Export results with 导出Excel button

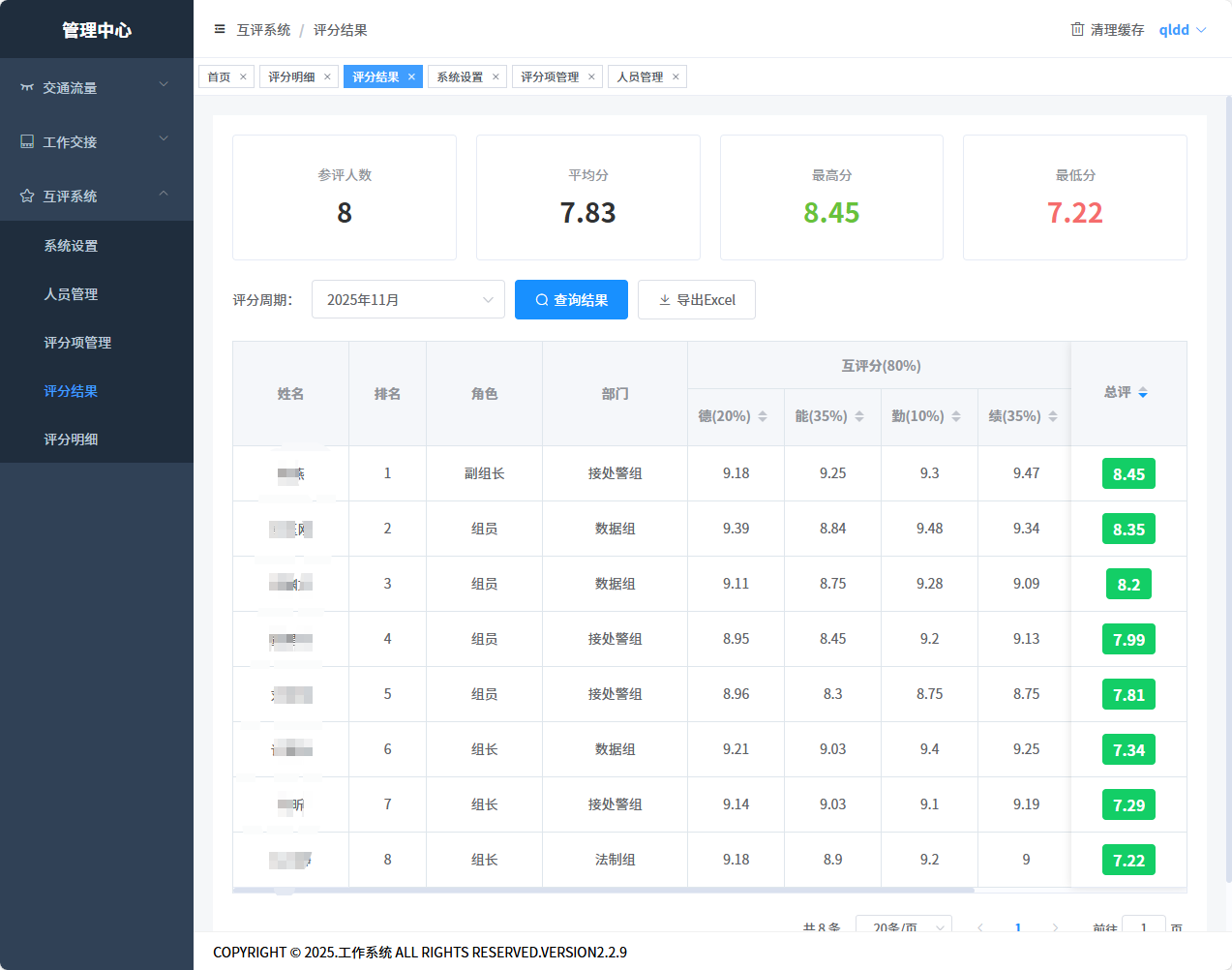(696, 300)
